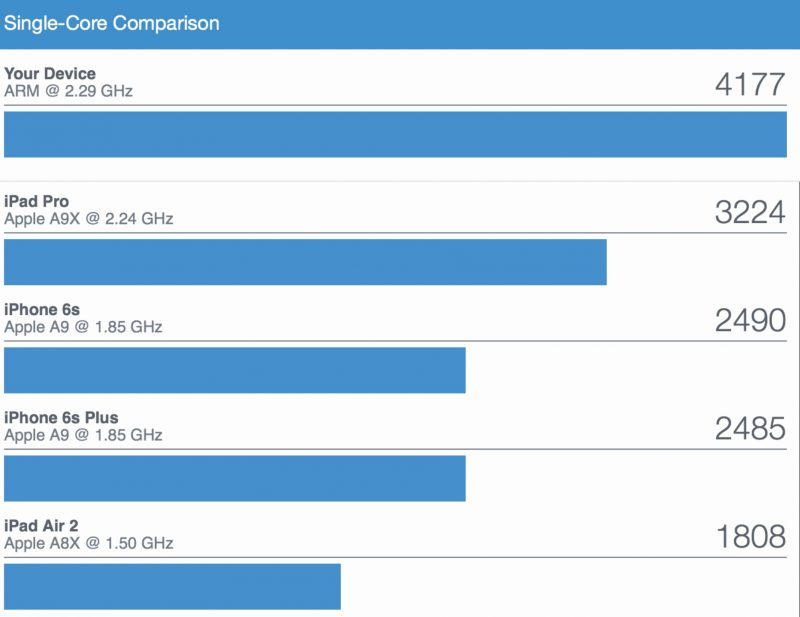Open the iPhone 6s Plus entry

point(61,417)
